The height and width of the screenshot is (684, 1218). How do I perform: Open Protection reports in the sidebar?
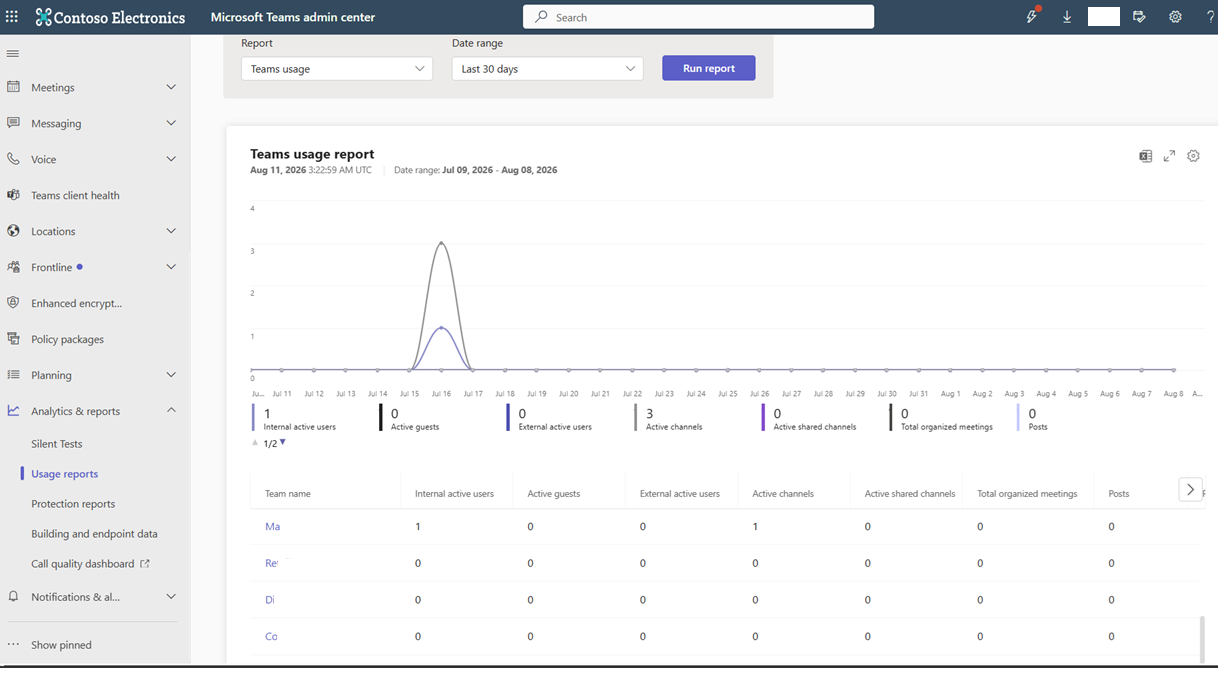coord(73,504)
